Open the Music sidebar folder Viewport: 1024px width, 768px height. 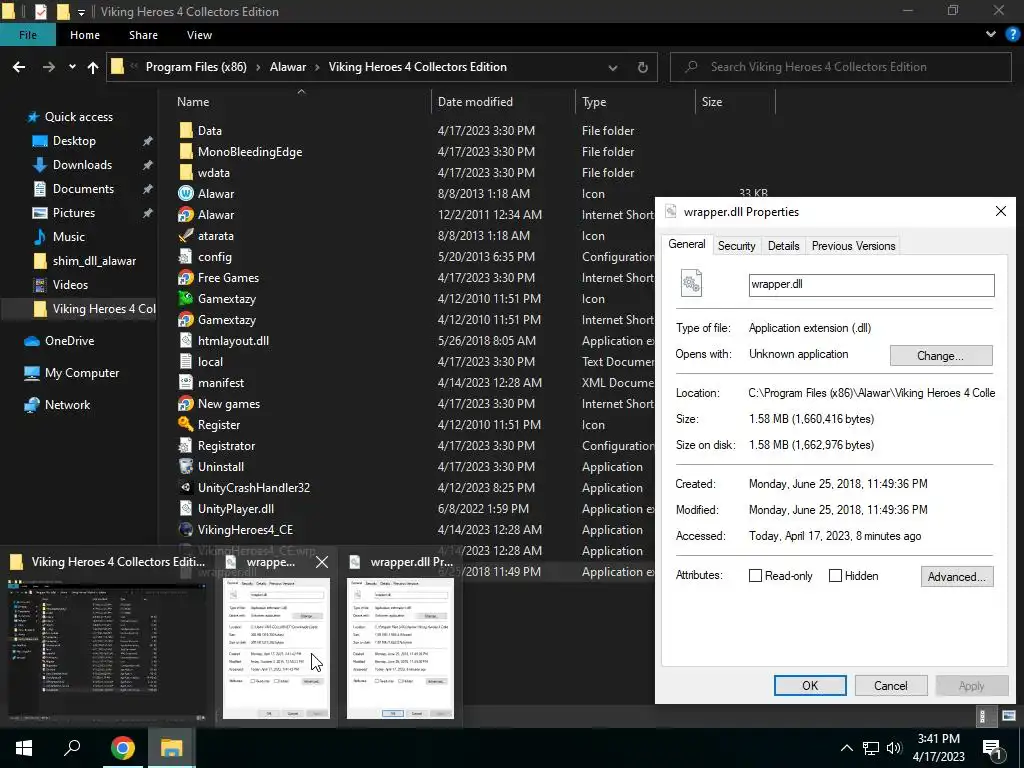pos(69,236)
